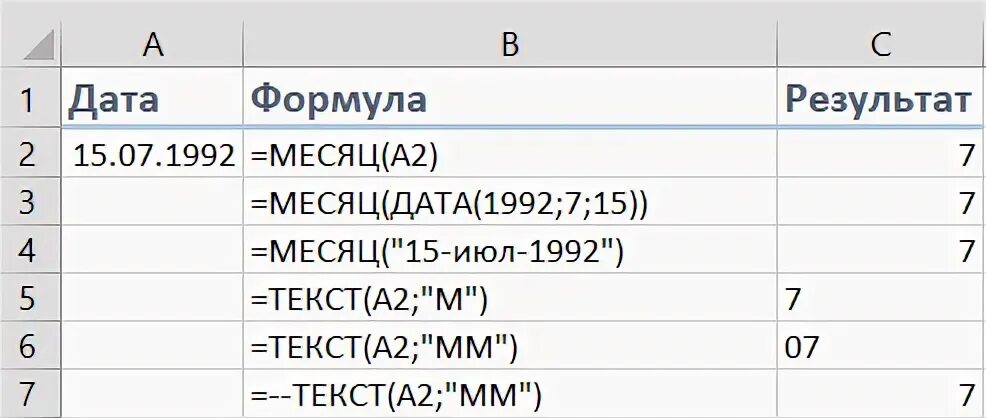Screen dimensions: 986x418
Task: Select row 4 header
Action: 30,251
